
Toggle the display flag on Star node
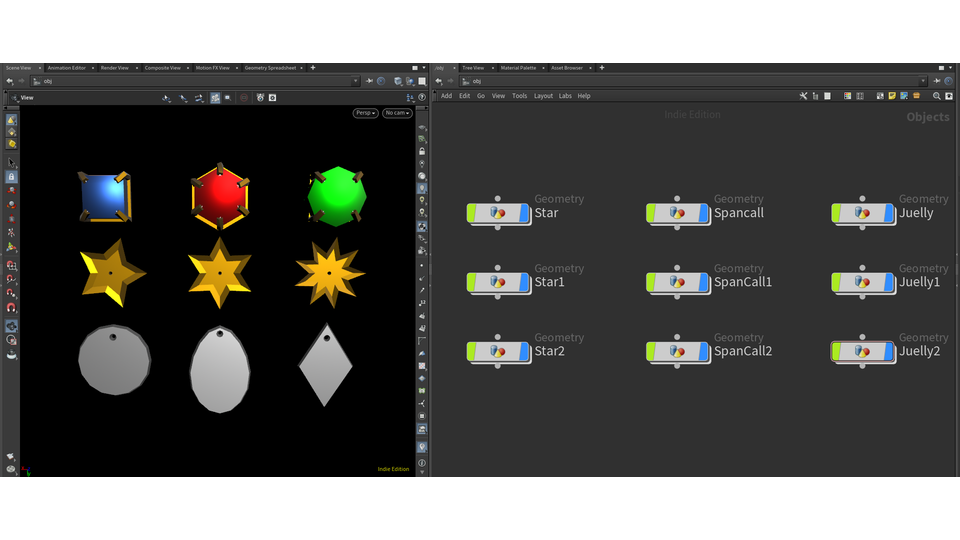(524, 213)
